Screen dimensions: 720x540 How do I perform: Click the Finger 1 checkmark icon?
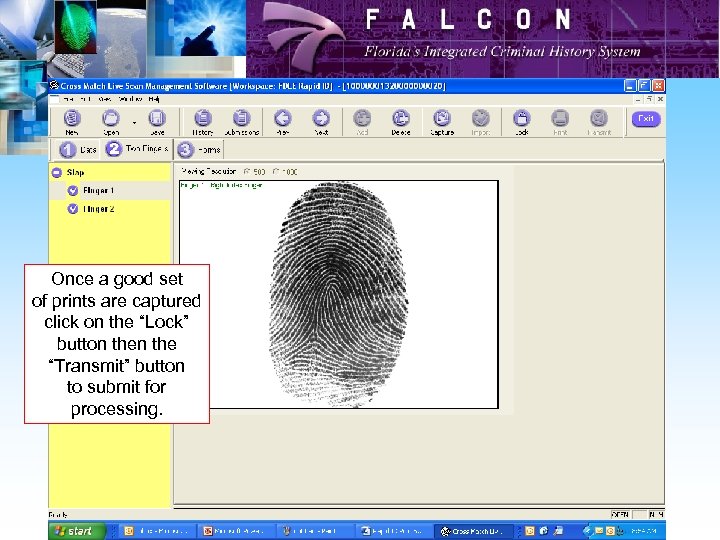pos(73,191)
